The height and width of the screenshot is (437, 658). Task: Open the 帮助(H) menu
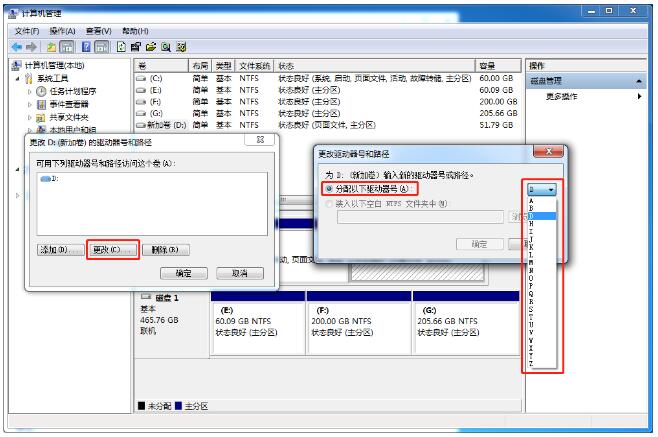[135, 31]
